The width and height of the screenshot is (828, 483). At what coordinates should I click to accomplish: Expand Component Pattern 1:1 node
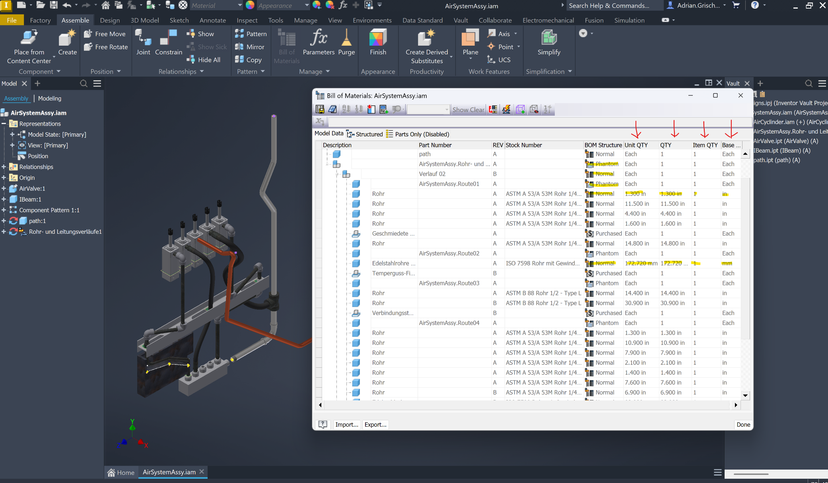[x=4, y=210]
